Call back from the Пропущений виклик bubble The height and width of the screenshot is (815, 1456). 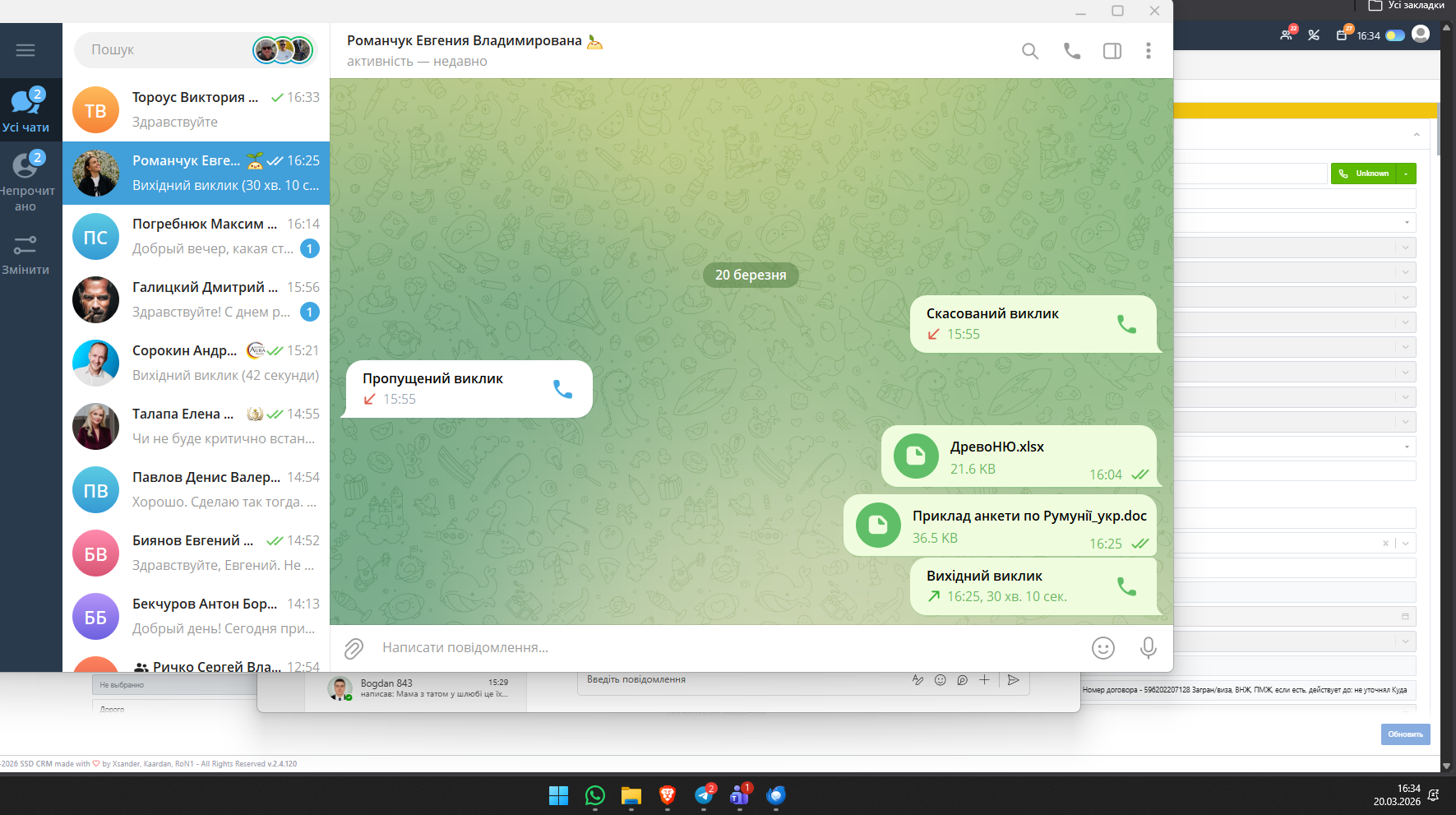point(562,389)
